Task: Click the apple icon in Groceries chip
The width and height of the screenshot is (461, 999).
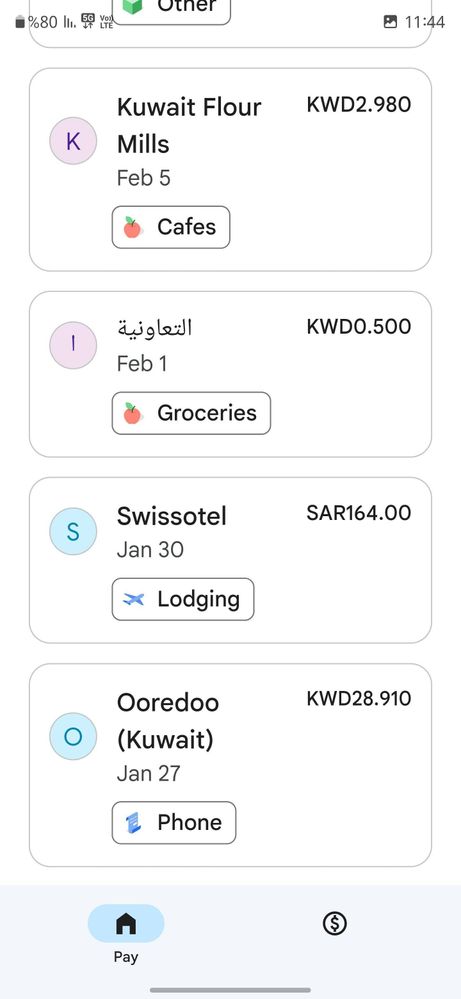Action: click(132, 413)
